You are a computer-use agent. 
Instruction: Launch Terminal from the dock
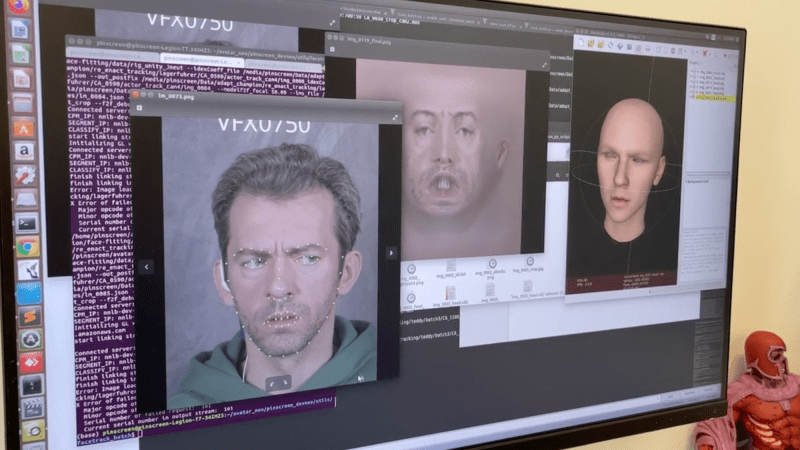click(x=27, y=222)
